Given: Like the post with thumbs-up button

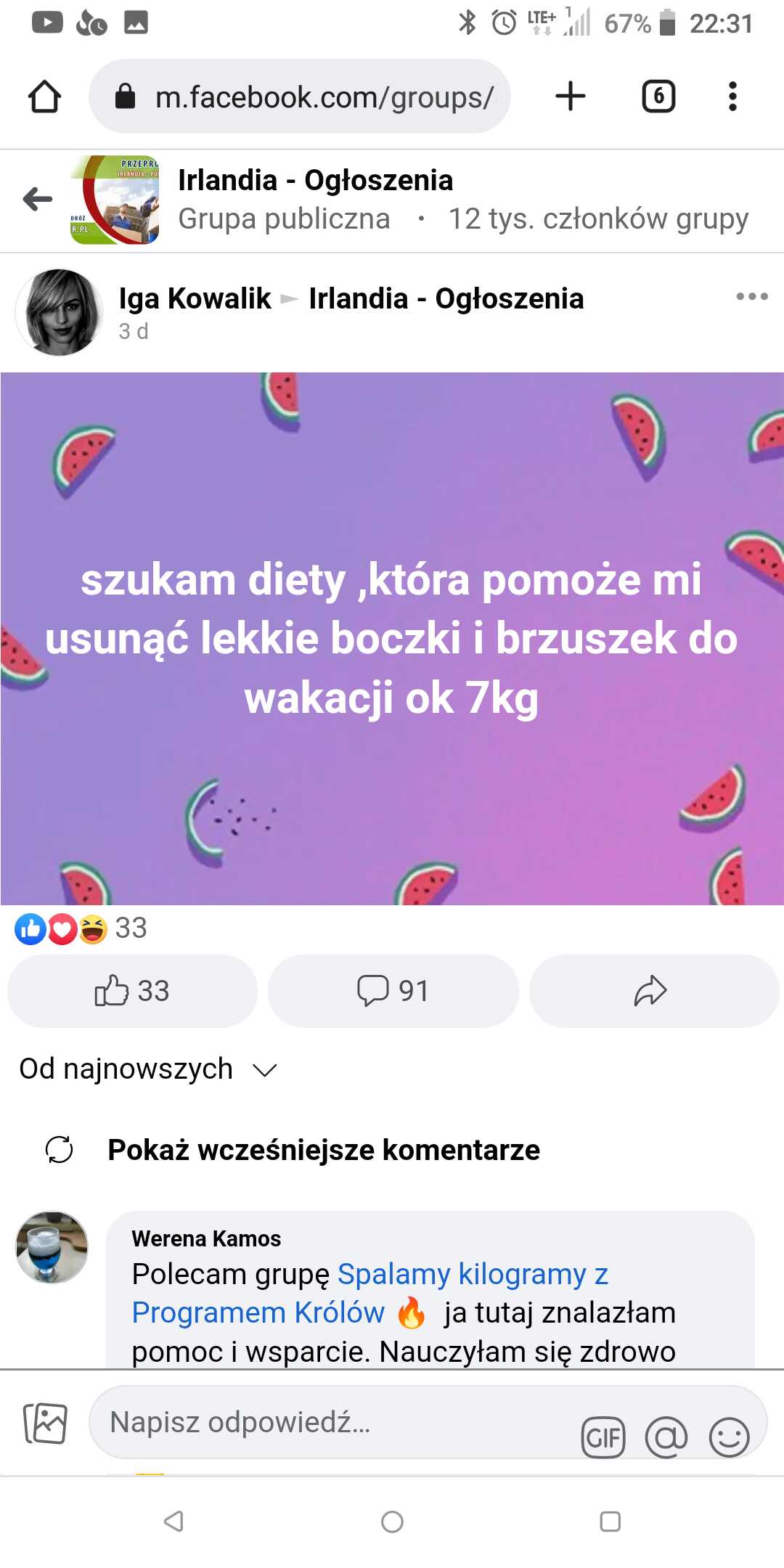Looking at the screenshot, I should click(132, 991).
